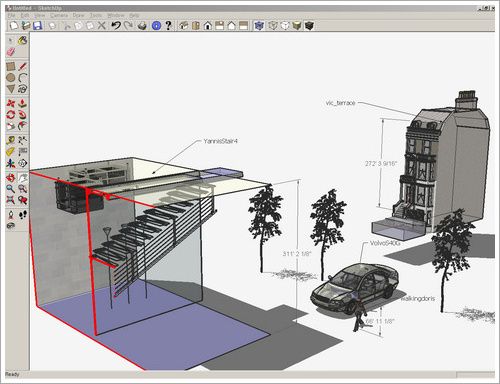Select the Push/Pull tool

tap(22, 103)
